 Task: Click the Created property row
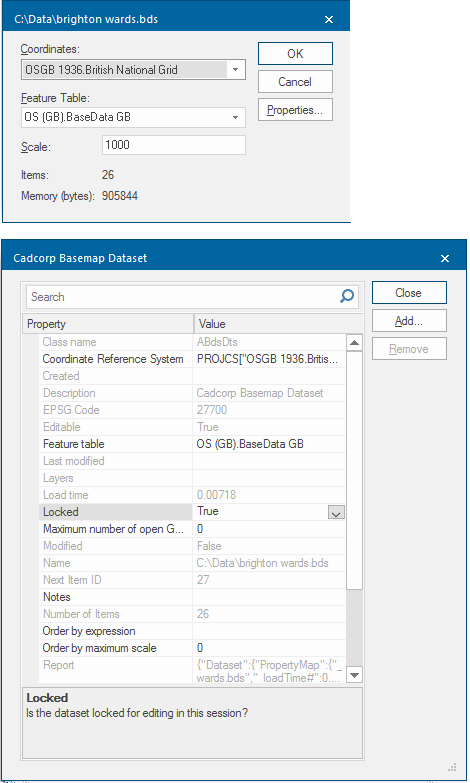pos(192,376)
